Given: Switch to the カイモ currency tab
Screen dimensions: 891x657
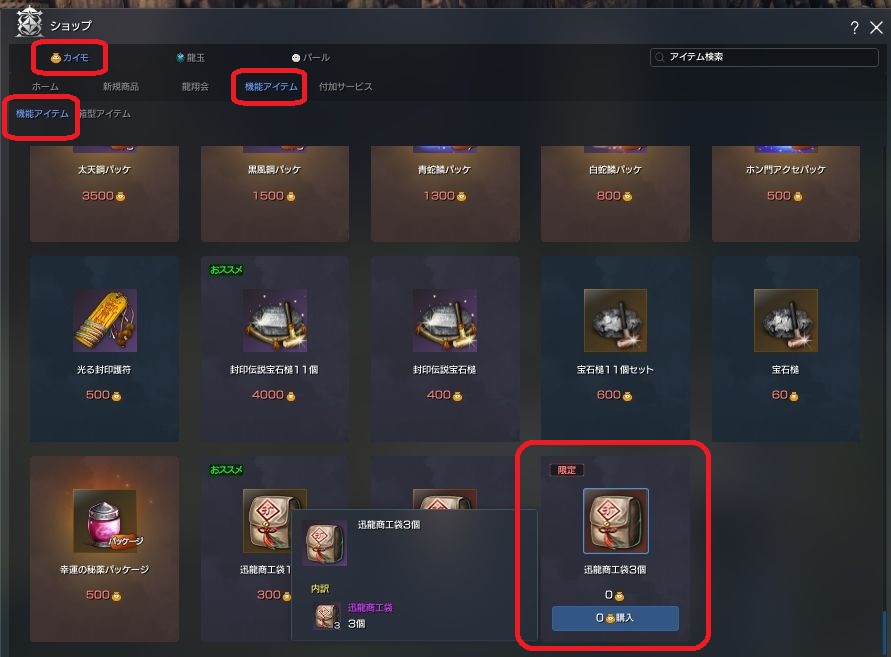Looking at the screenshot, I should coord(69,57).
